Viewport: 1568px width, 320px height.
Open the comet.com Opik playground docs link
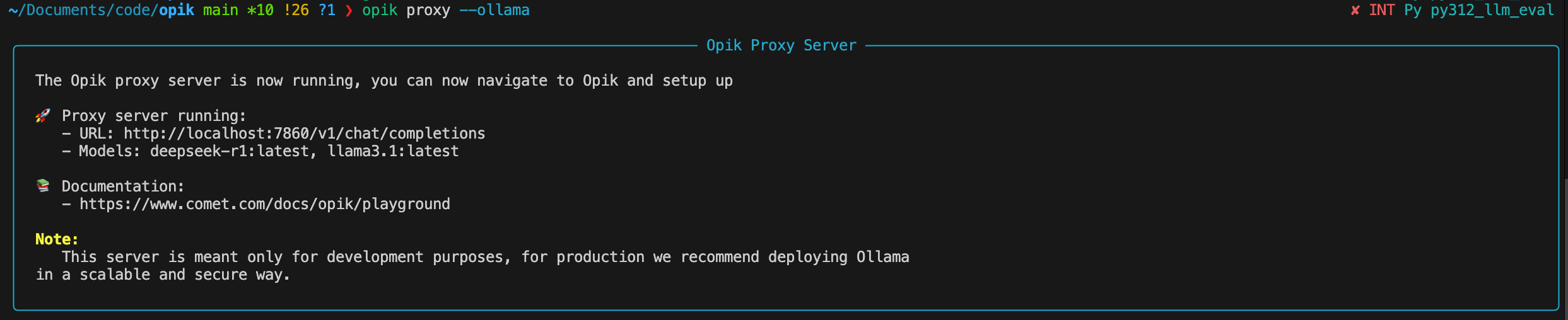[x=265, y=204]
